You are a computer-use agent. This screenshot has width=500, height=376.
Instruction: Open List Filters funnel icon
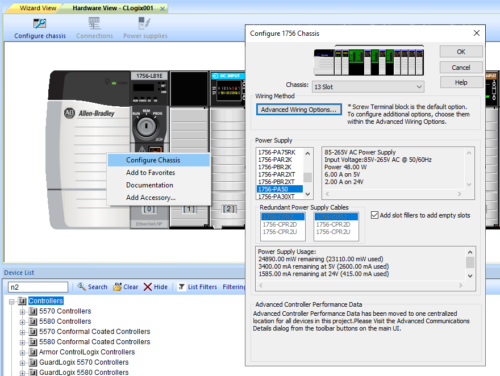tap(181, 287)
